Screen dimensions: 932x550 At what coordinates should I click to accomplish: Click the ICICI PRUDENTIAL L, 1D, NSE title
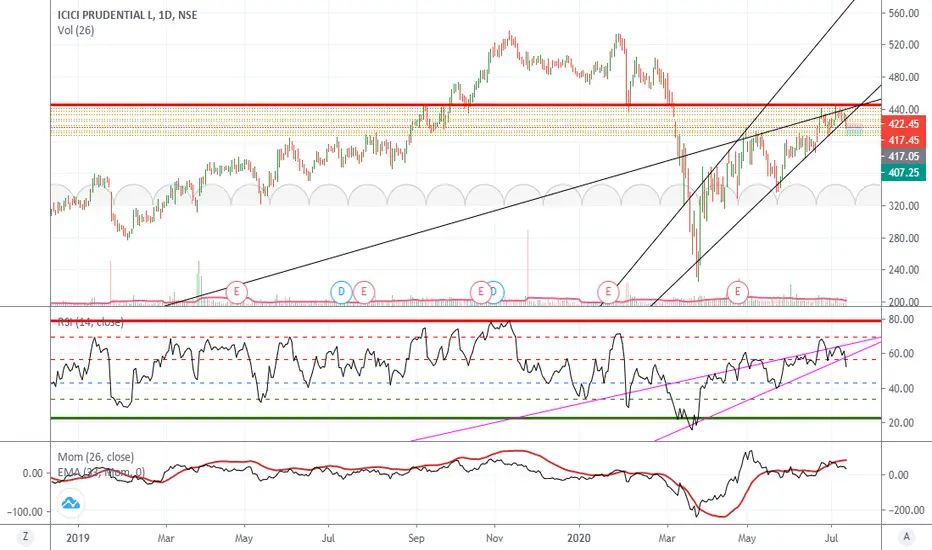tap(127, 15)
